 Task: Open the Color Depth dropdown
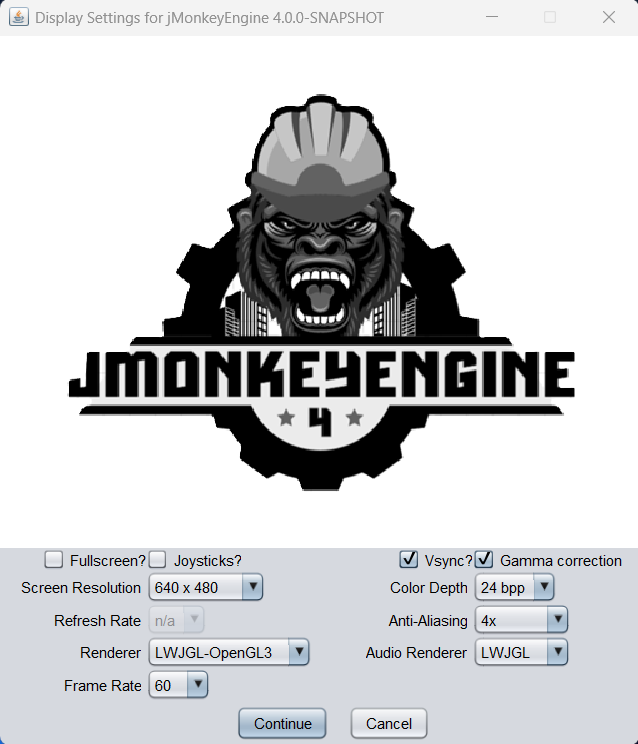coord(514,587)
